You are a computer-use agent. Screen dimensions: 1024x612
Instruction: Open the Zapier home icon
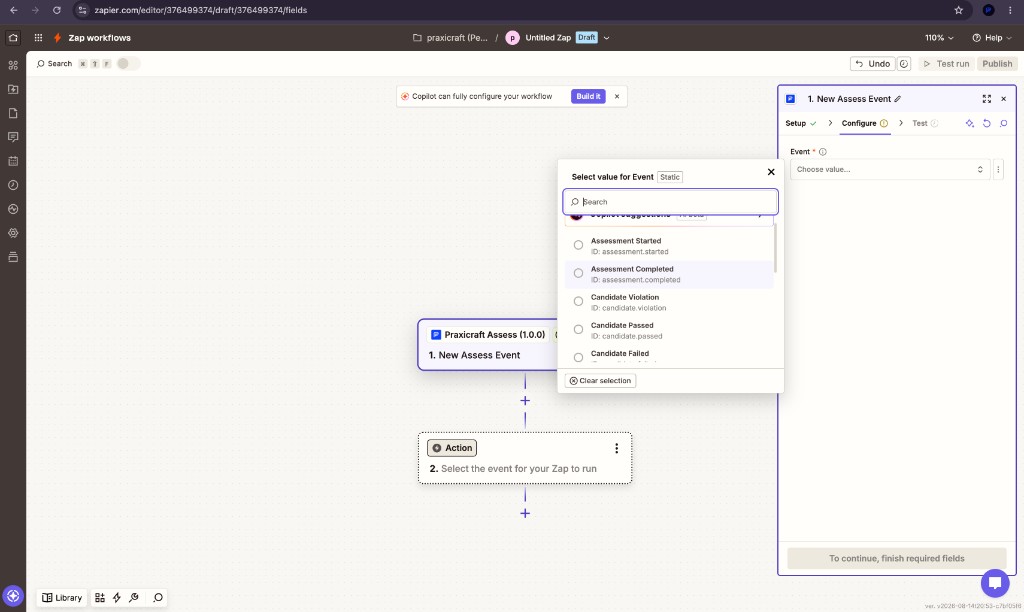point(12,38)
